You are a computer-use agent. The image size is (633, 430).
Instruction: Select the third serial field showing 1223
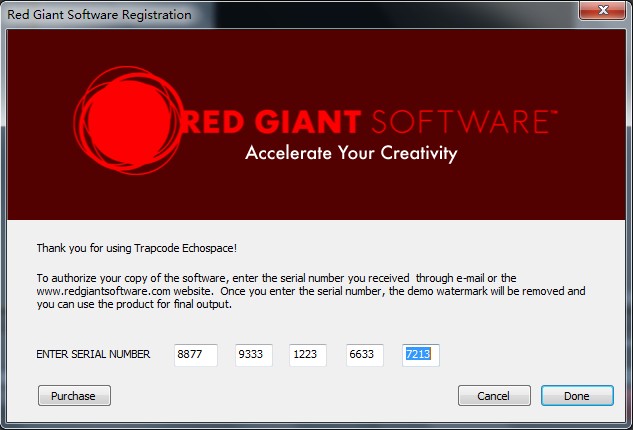[x=308, y=354]
